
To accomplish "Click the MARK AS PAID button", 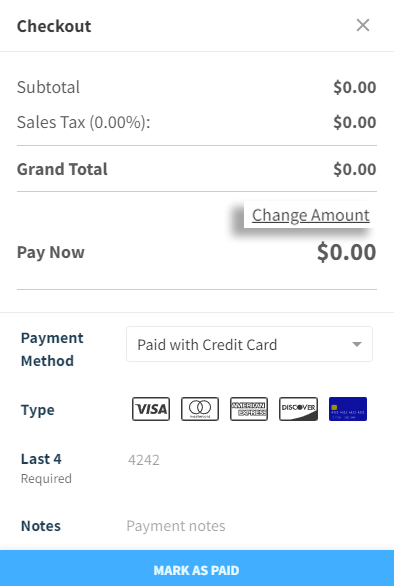I will (x=197, y=568).
